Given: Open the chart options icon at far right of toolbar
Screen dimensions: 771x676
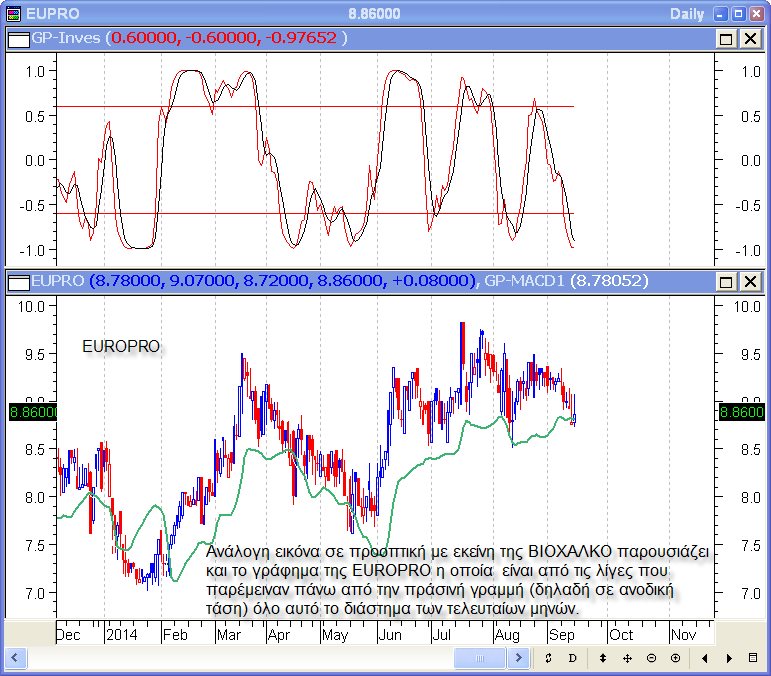Looking at the screenshot, I should coord(754,658).
